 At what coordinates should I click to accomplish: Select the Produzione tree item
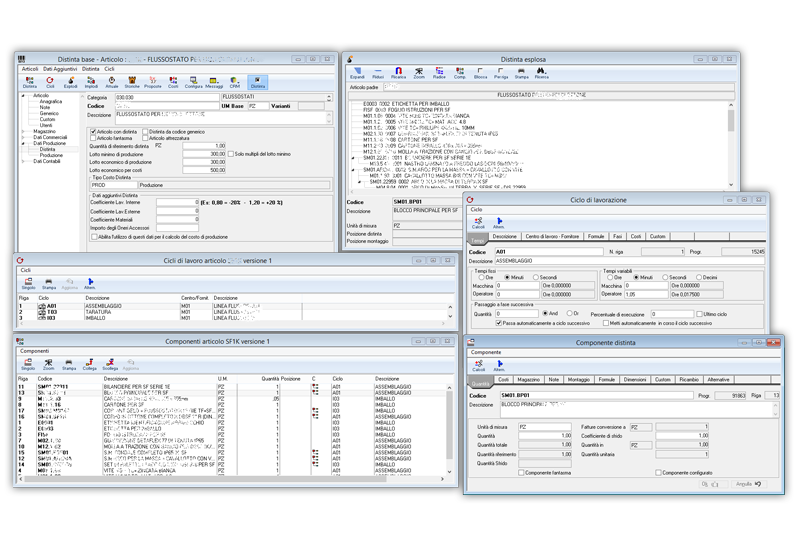point(51,155)
